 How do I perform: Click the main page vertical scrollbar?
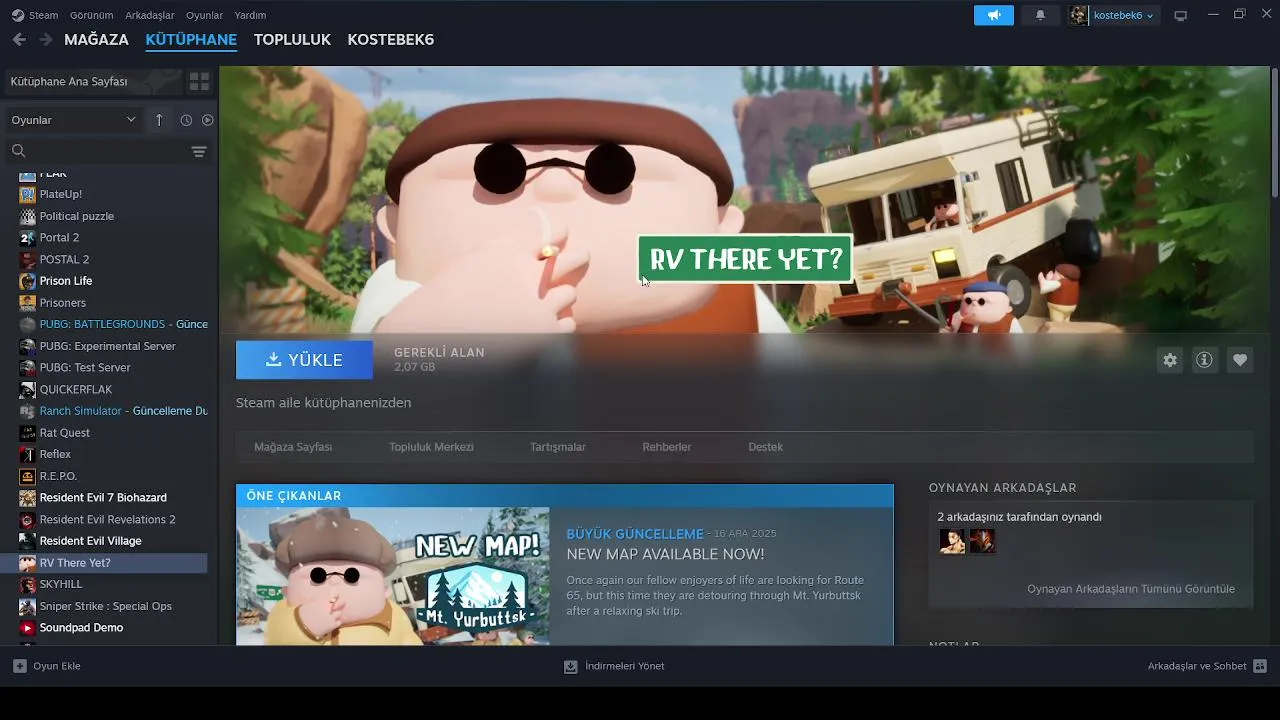coord(1274,132)
